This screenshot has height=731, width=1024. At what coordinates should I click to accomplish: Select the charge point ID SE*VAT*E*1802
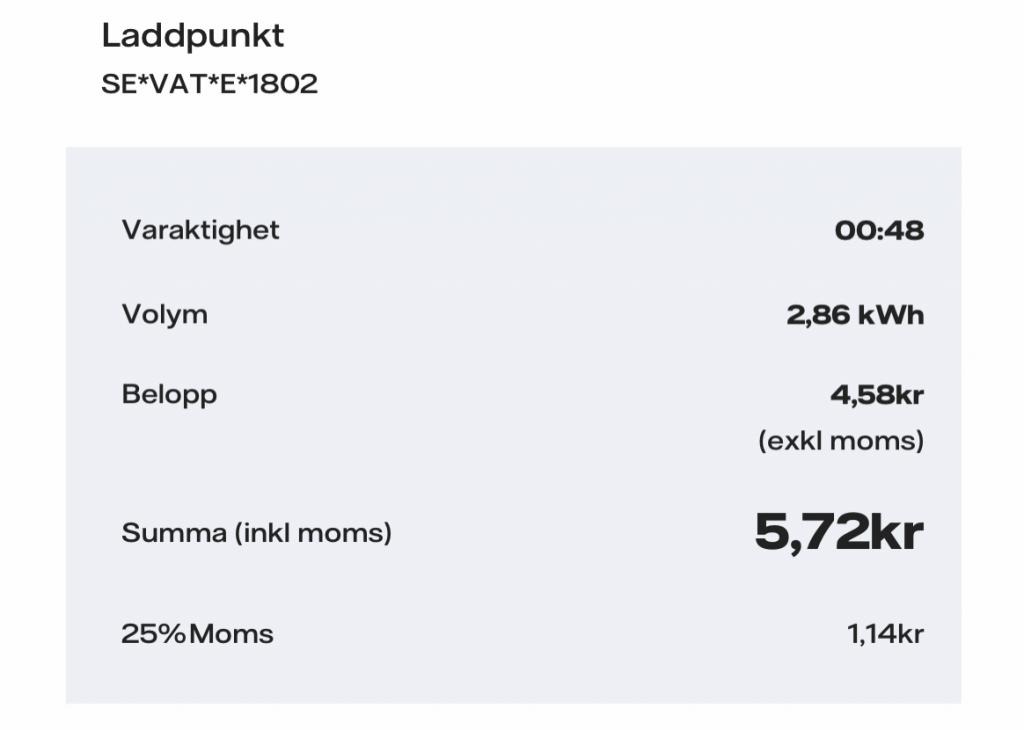click(210, 84)
